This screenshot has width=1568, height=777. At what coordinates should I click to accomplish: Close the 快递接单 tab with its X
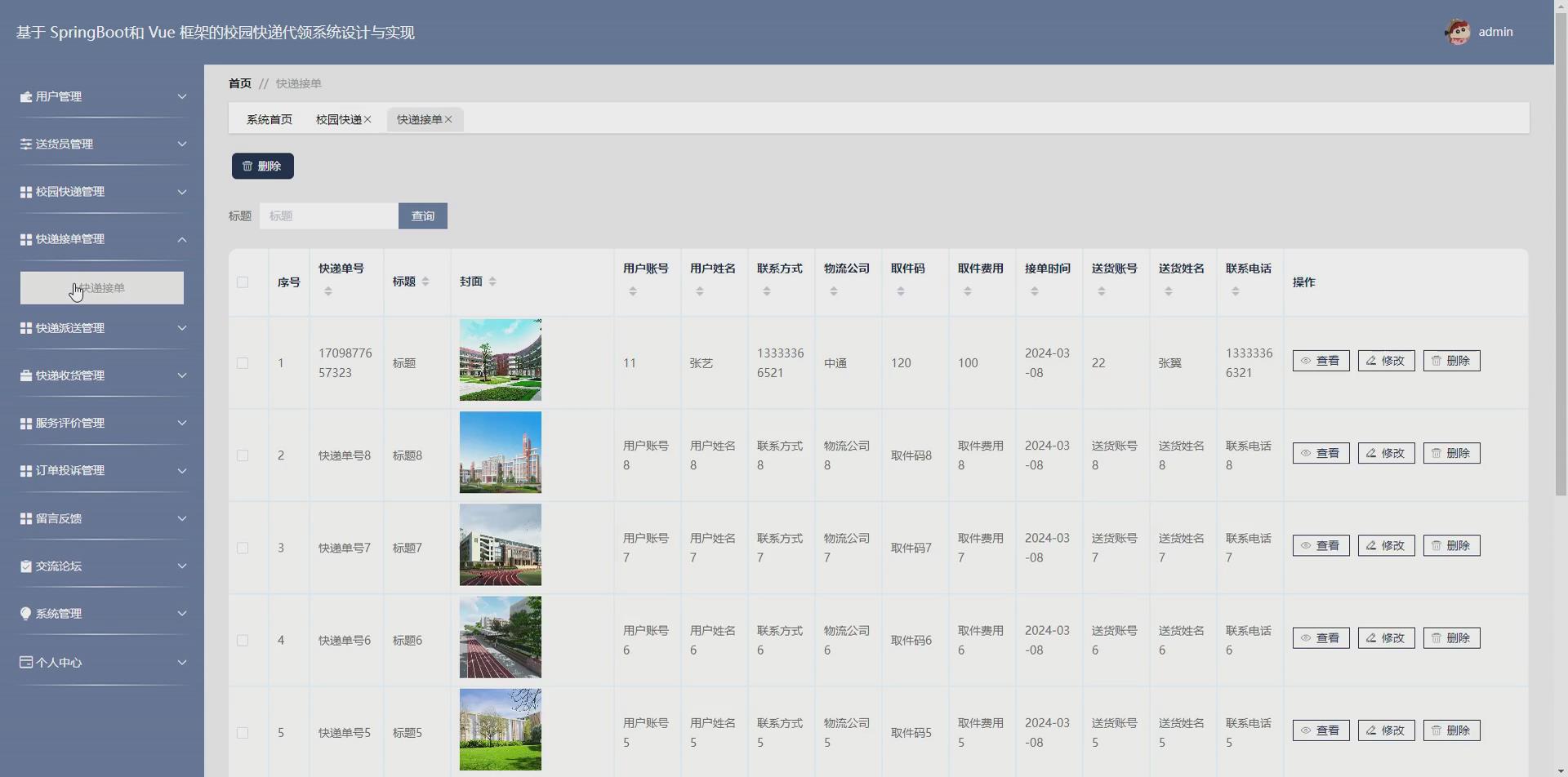coord(448,119)
